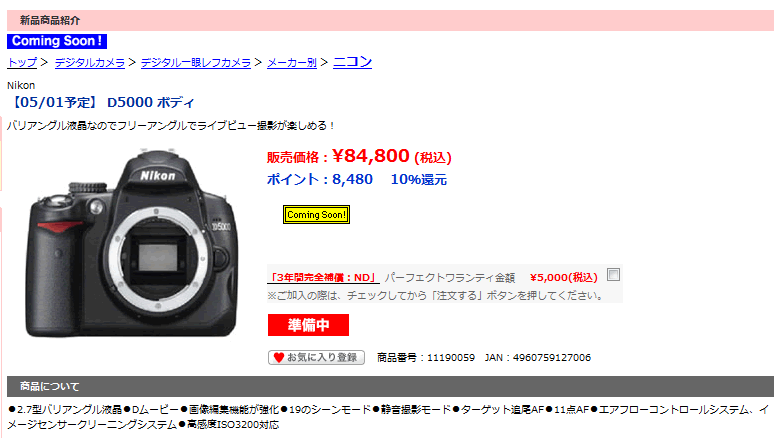The image size is (778, 438).
Task: Open the ニコン manufacturer link
Action: (x=352, y=62)
